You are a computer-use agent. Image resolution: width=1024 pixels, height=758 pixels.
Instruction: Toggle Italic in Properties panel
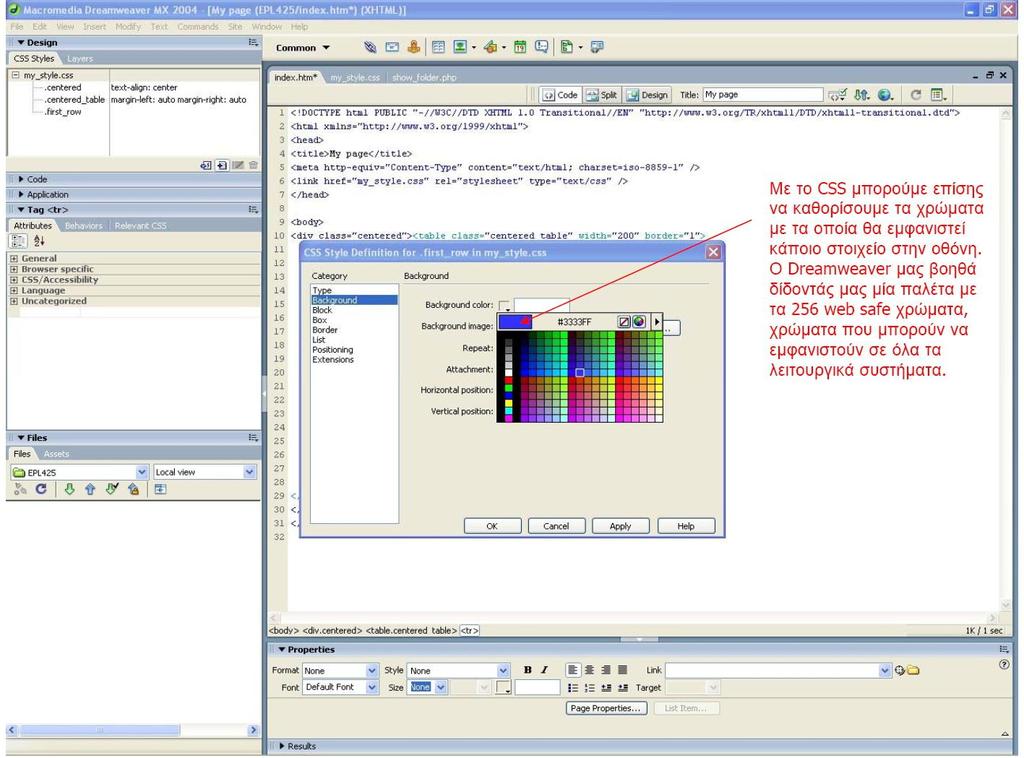pyautogui.click(x=544, y=670)
